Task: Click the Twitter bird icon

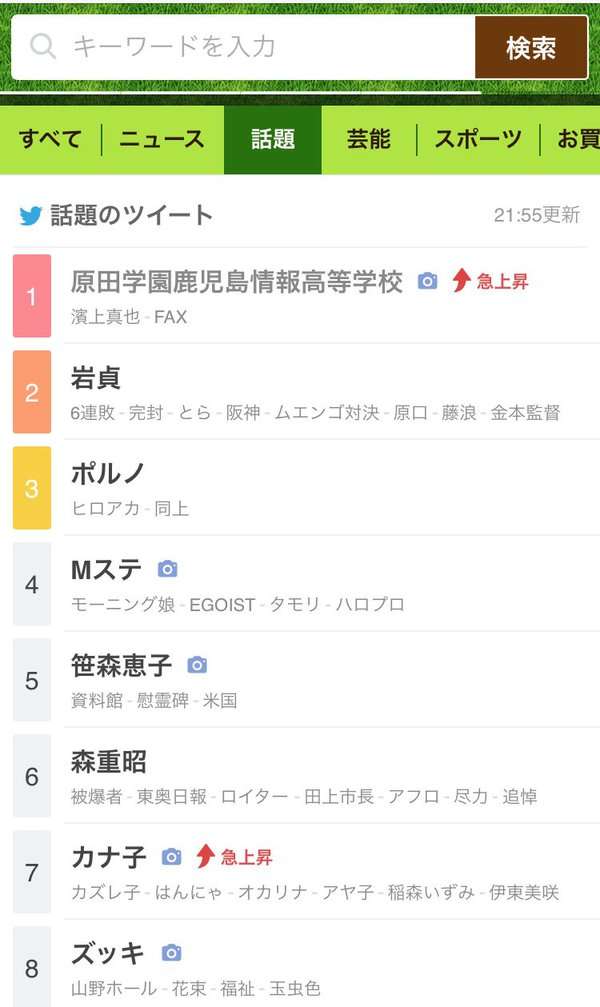Action: point(30,216)
